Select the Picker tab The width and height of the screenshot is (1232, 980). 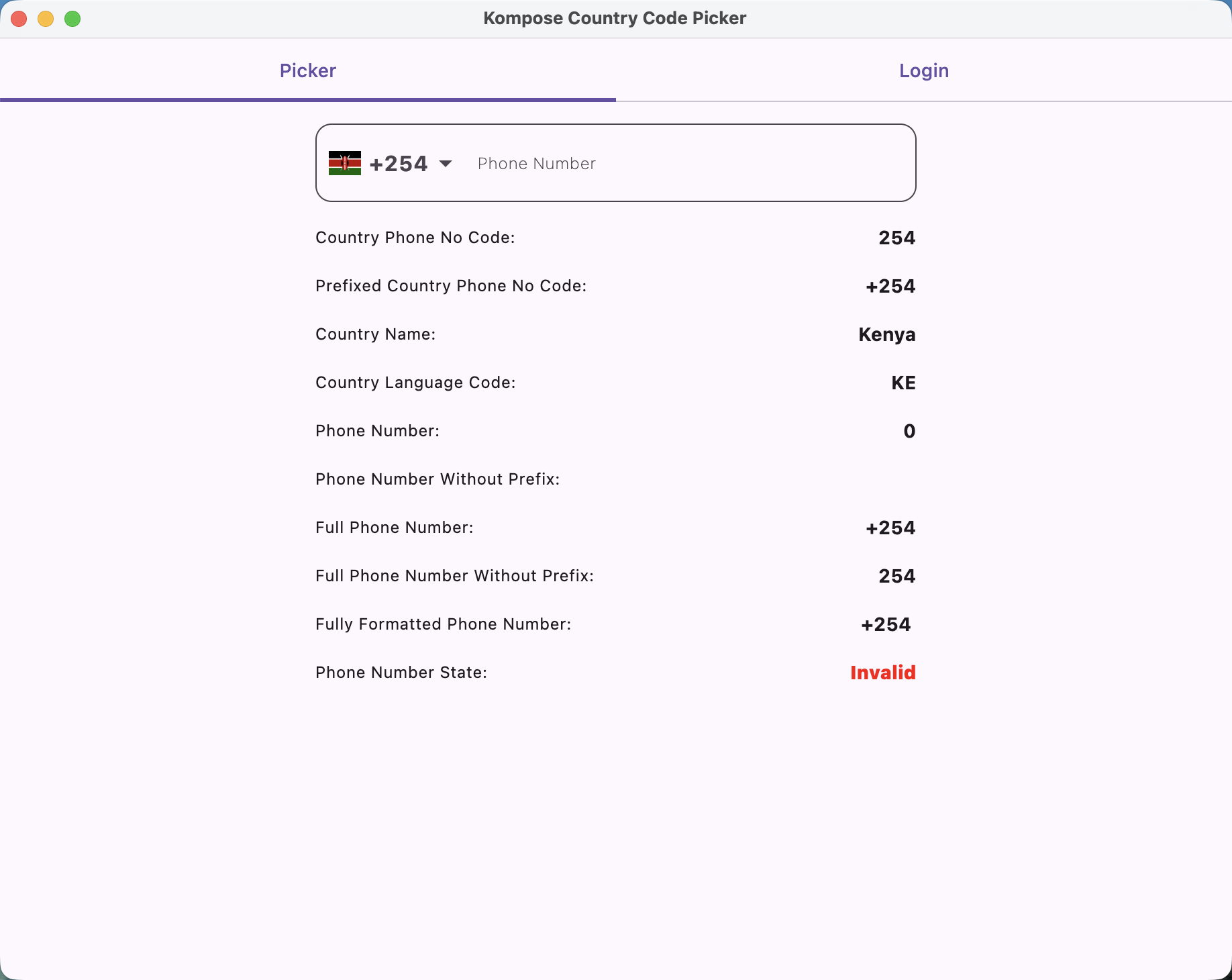click(307, 70)
